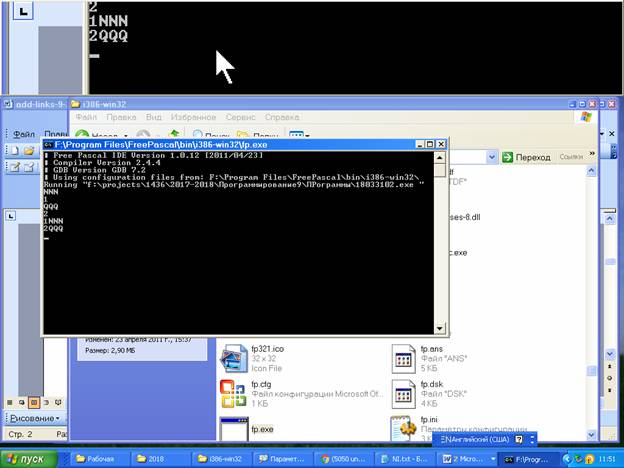Open the Рисование drawing menu in Word
Viewport: 624px width, 468px height.
(x=34, y=418)
